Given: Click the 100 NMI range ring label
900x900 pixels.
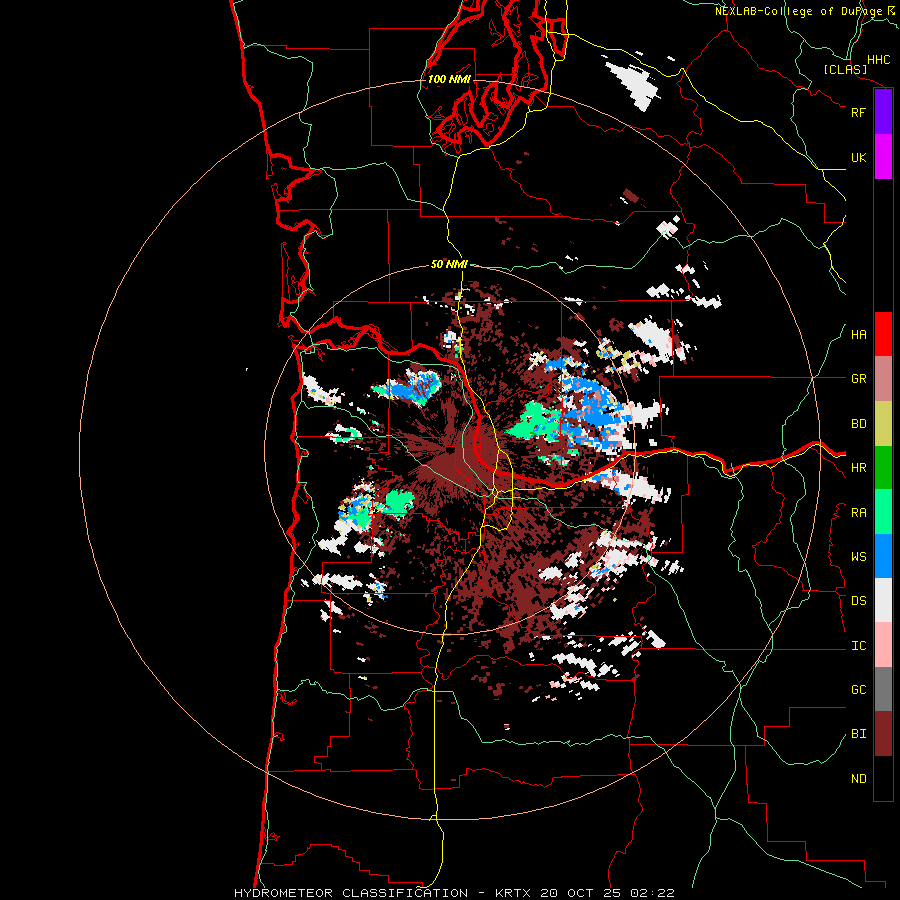Looking at the screenshot, I should [449, 79].
